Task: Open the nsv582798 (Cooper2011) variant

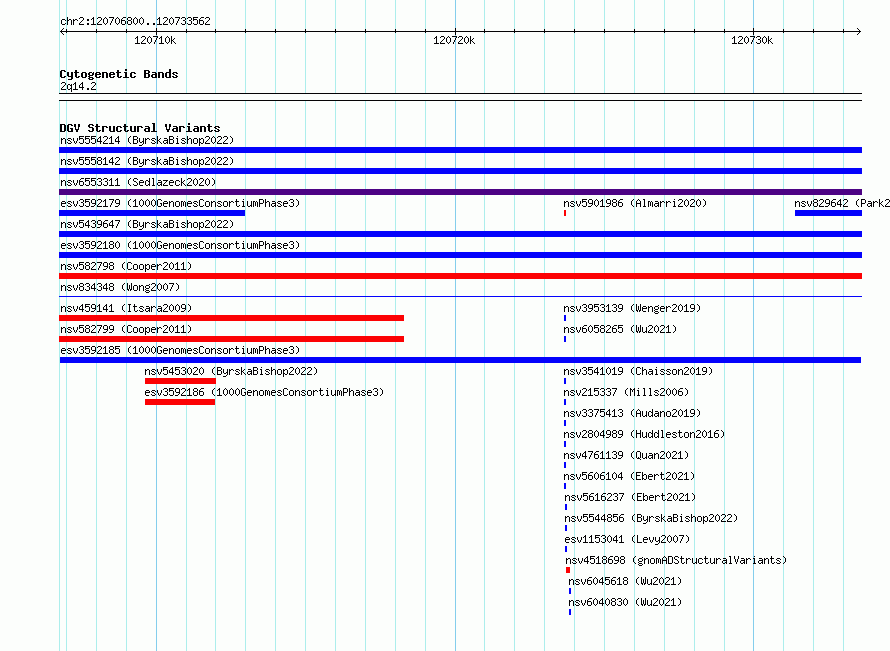Action: (x=126, y=266)
